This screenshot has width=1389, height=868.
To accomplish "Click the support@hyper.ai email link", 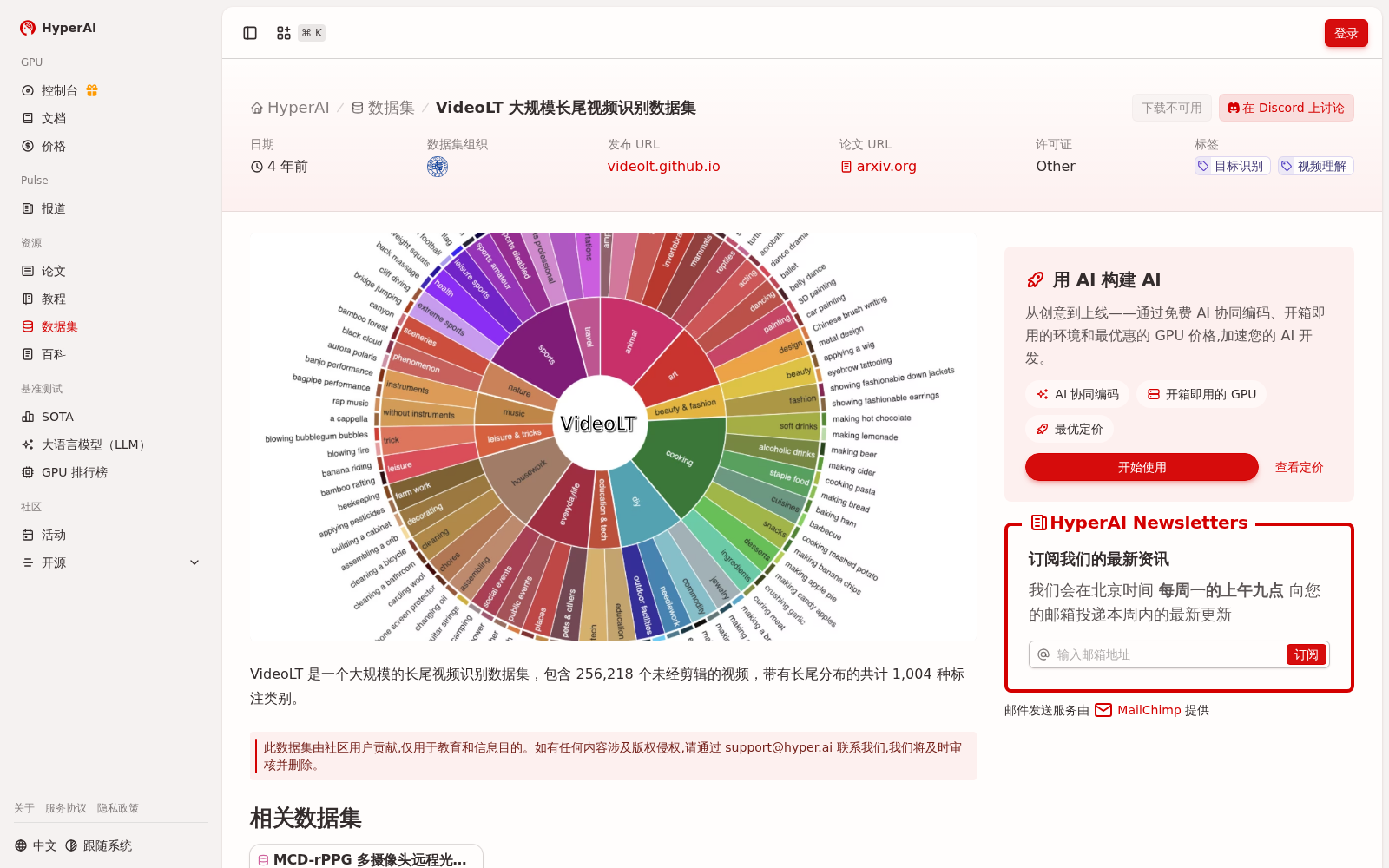I will click(779, 747).
